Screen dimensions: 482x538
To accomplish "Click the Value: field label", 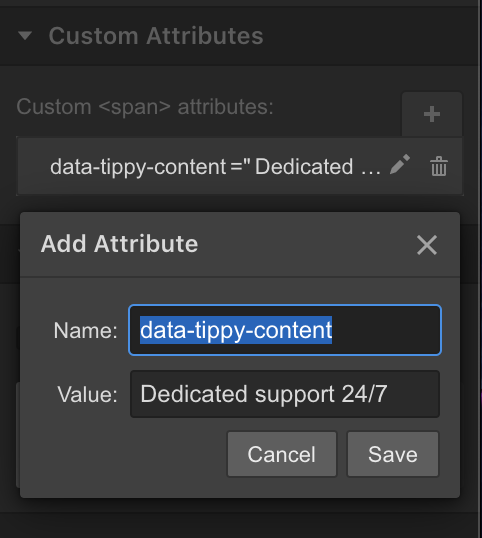I will [87, 395].
